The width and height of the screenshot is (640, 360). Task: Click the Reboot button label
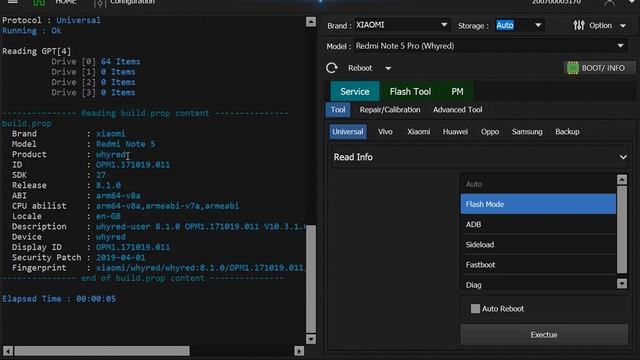[360, 68]
